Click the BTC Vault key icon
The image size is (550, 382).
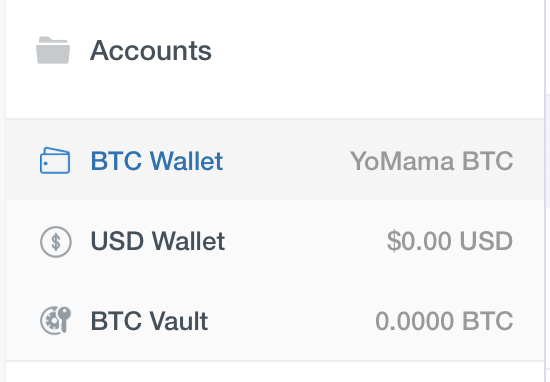coord(56,320)
